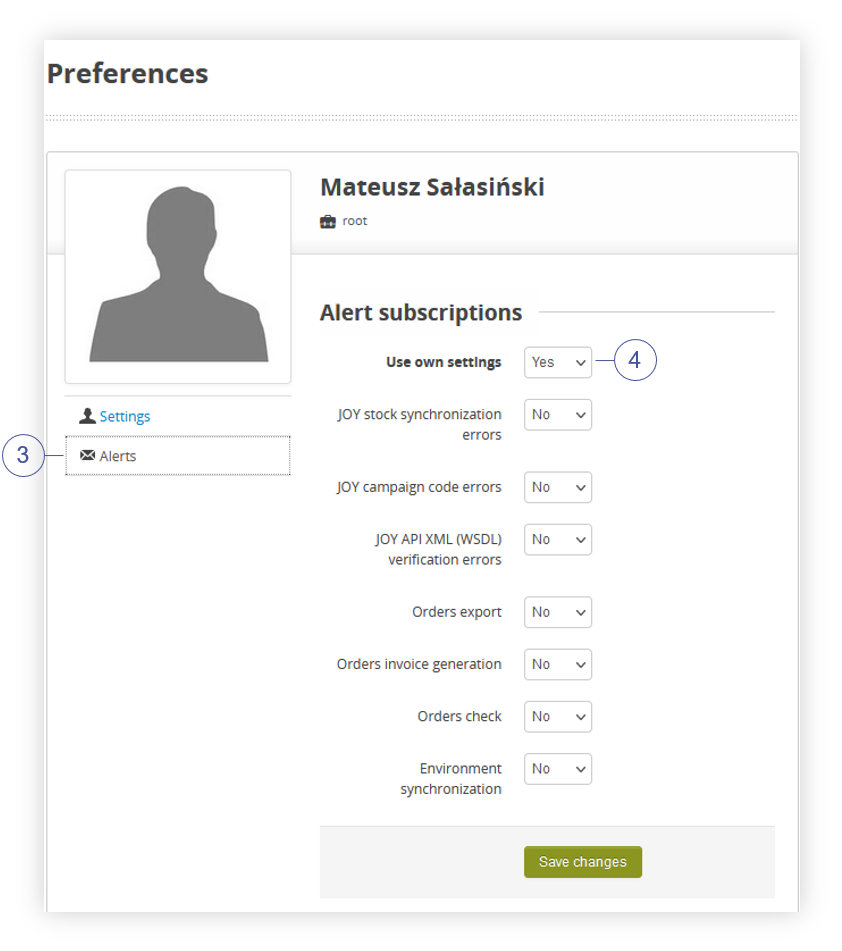This screenshot has height=951, width=842.
Task: Click the Alert subscriptions section heading
Action: coord(420,313)
